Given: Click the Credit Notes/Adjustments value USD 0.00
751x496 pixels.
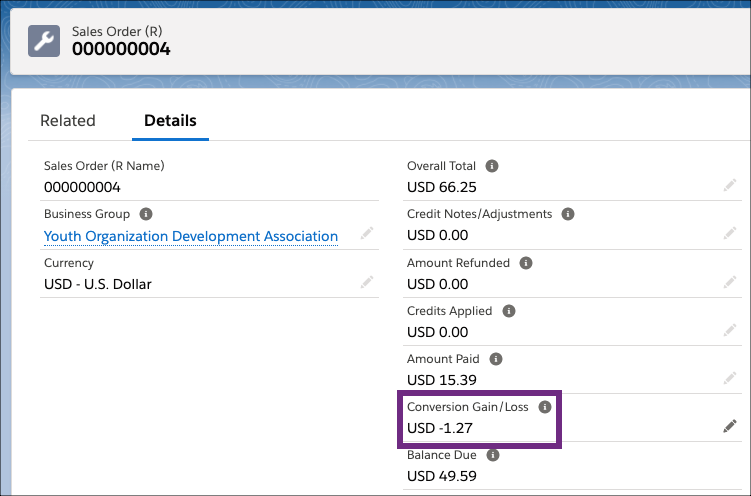Looking at the screenshot, I should tap(437, 236).
